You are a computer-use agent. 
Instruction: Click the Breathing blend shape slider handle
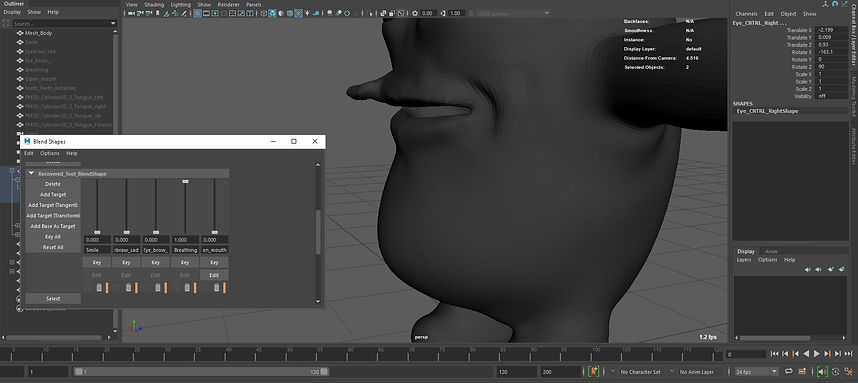[x=185, y=181]
